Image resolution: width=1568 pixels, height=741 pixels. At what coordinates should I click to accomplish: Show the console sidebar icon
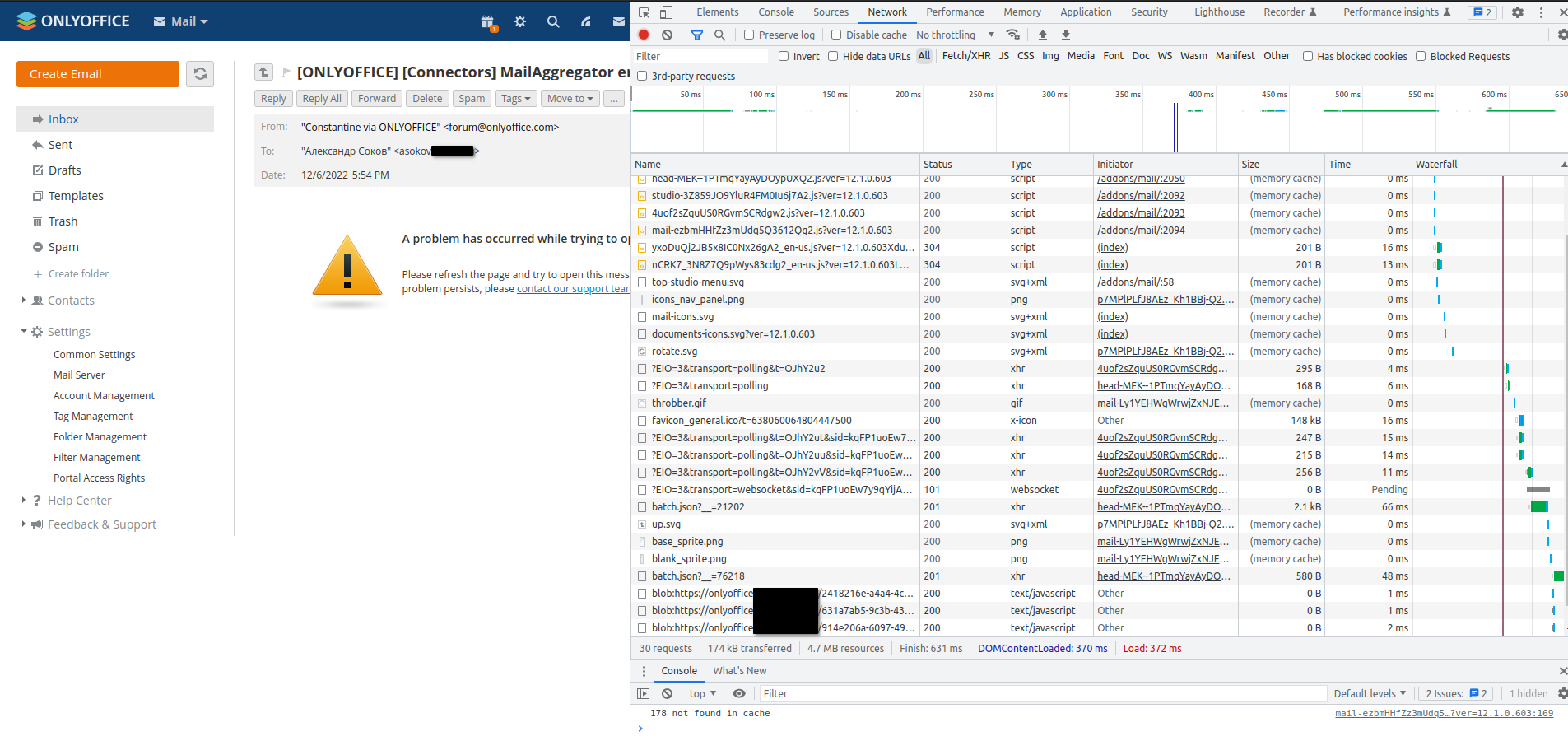pos(644,694)
